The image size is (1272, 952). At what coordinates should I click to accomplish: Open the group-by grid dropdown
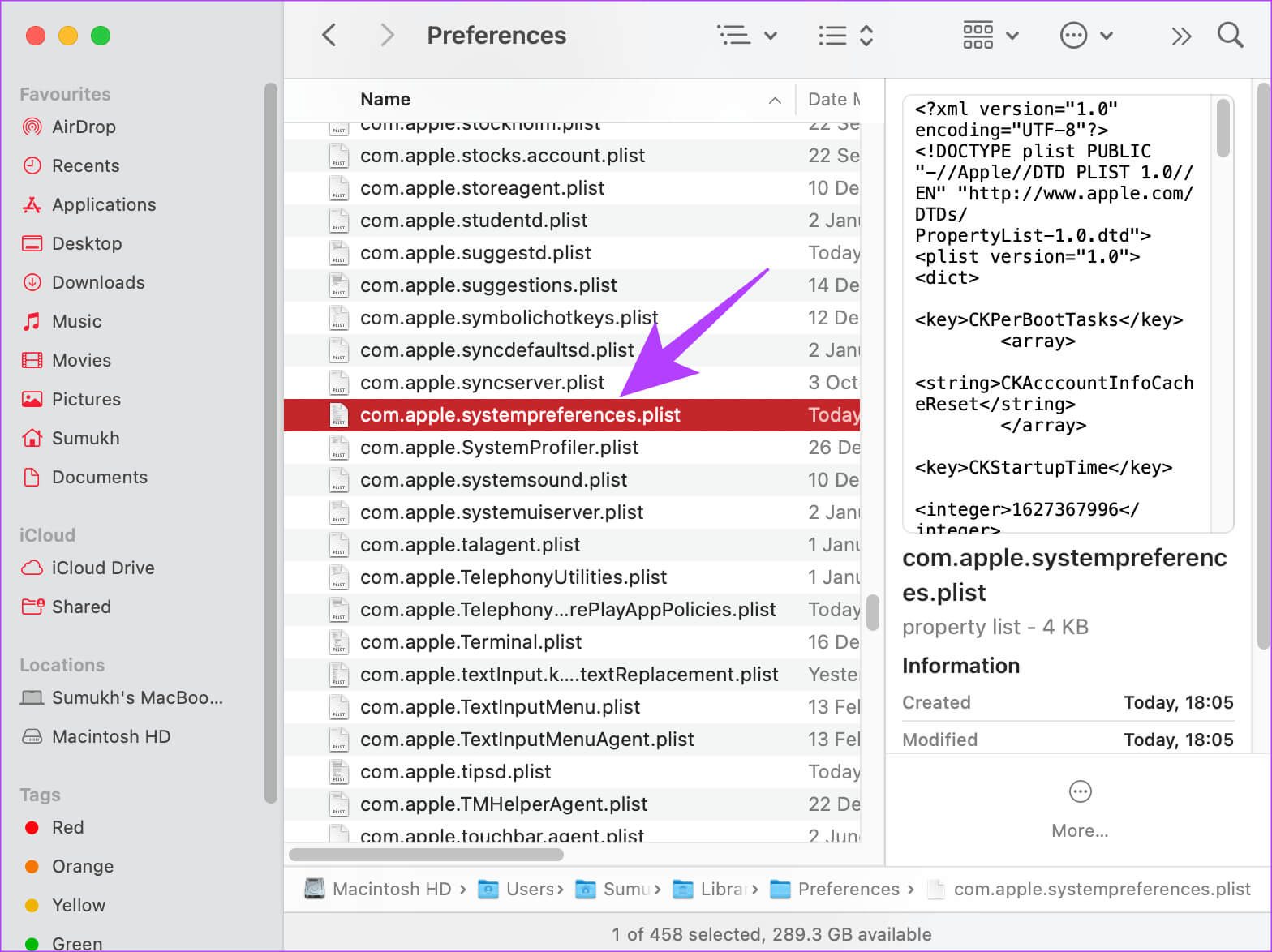pos(991,35)
